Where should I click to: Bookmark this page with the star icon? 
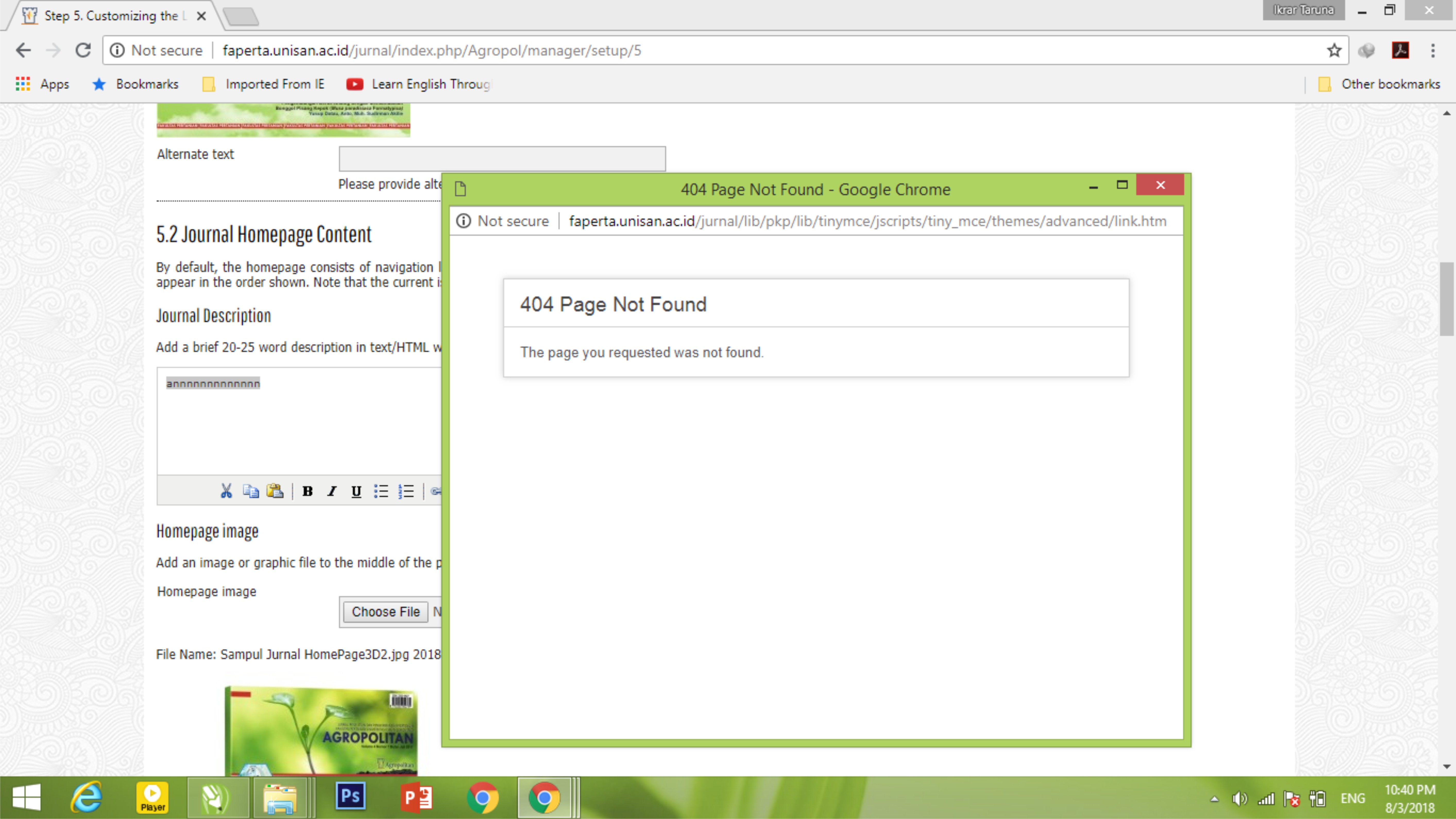pyautogui.click(x=1334, y=50)
